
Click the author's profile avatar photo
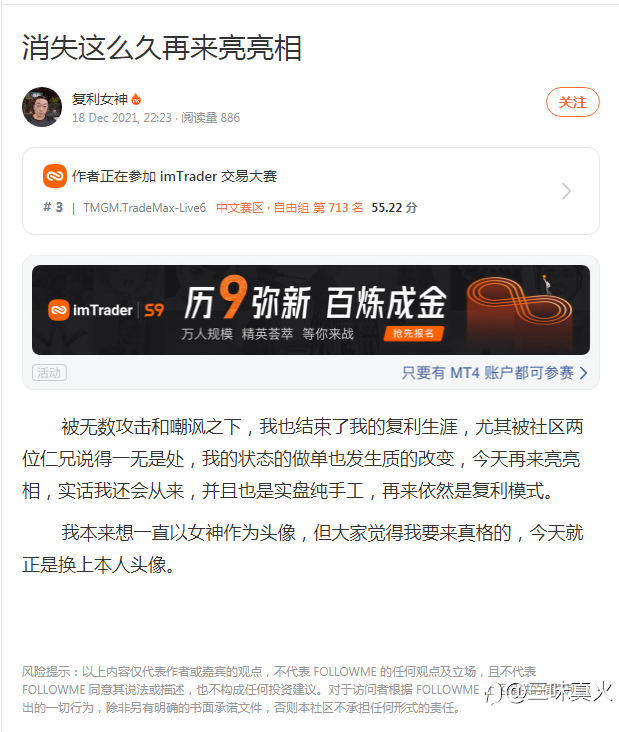(x=42, y=107)
